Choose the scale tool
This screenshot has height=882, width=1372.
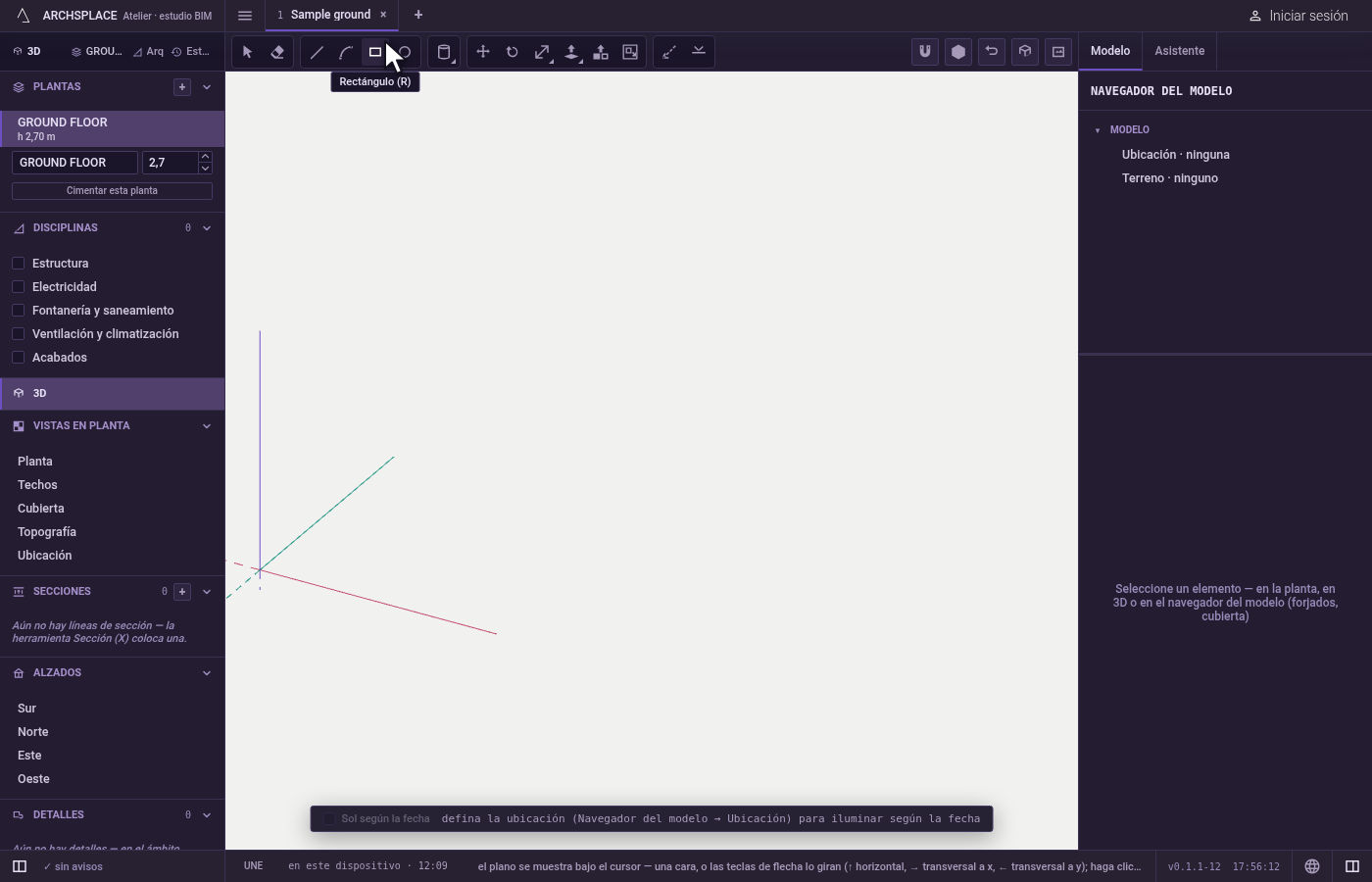(542, 52)
